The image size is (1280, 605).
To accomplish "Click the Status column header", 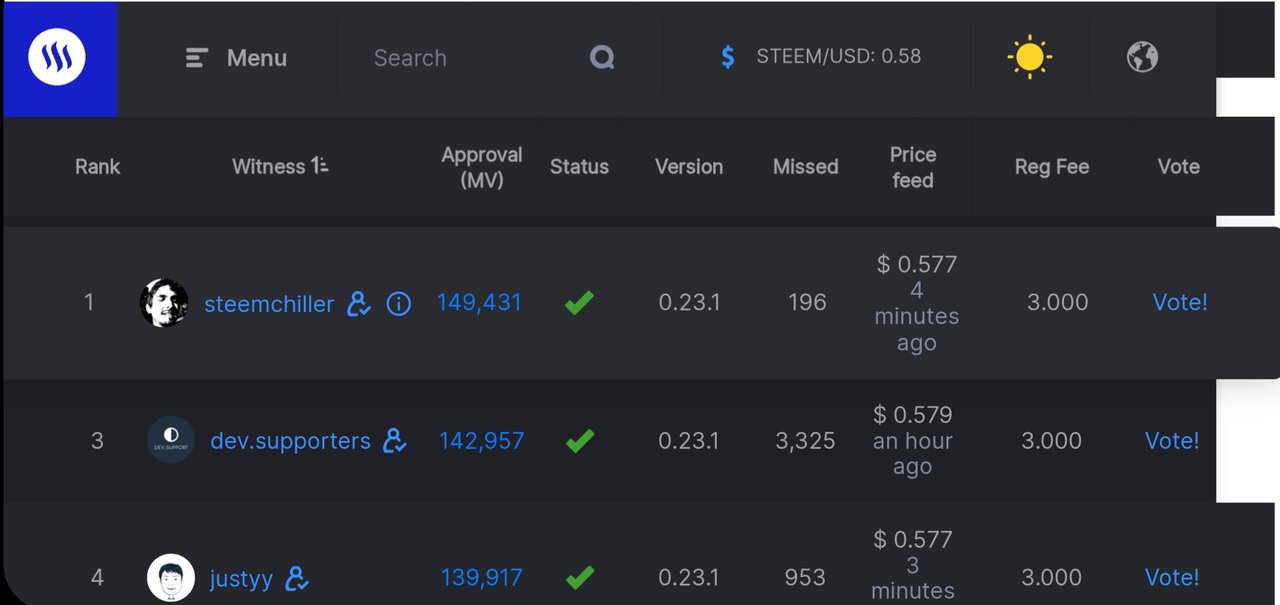I will (579, 167).
